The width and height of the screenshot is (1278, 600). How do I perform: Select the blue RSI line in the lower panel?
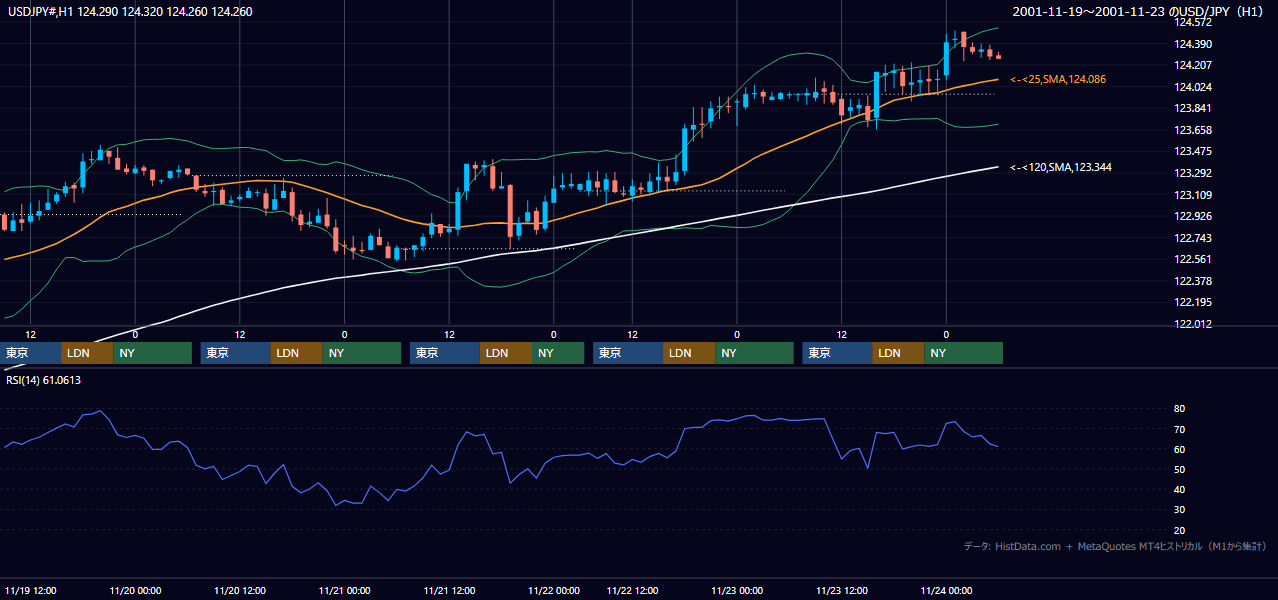pyautogui.click(x=500, y=455)
